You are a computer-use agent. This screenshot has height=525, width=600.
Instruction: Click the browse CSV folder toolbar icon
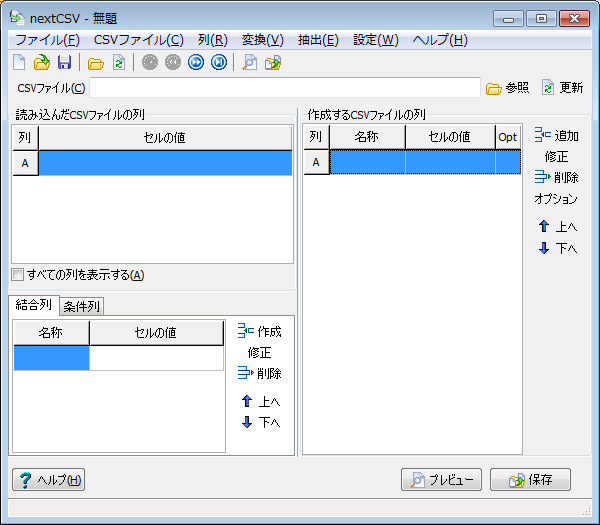(x=95, y=63)
